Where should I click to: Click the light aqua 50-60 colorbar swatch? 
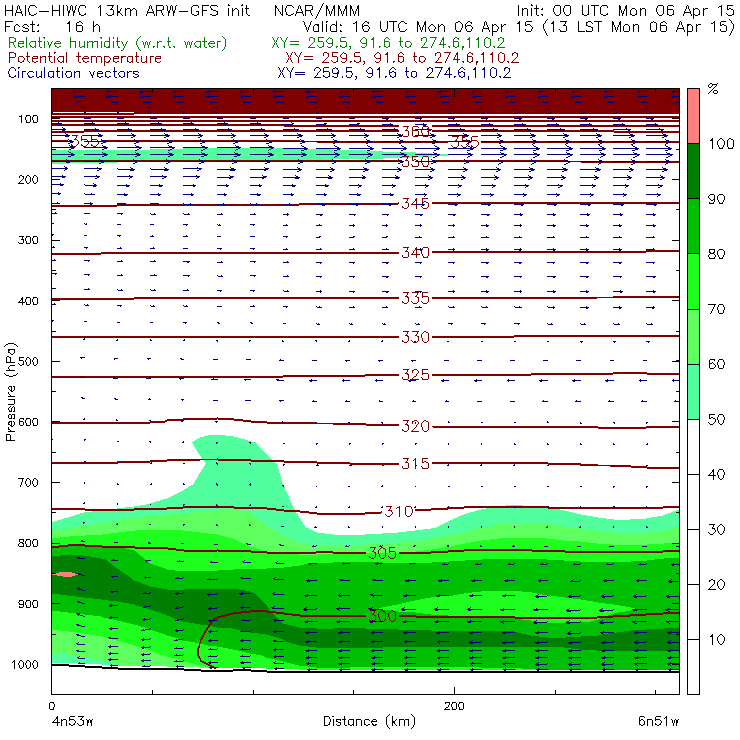tap(693, 392)
